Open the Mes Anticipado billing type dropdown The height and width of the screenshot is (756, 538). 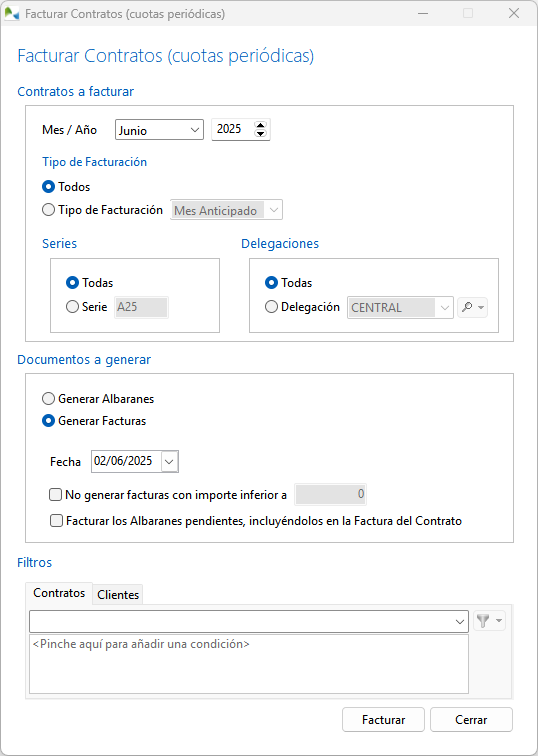coord(227,210)
